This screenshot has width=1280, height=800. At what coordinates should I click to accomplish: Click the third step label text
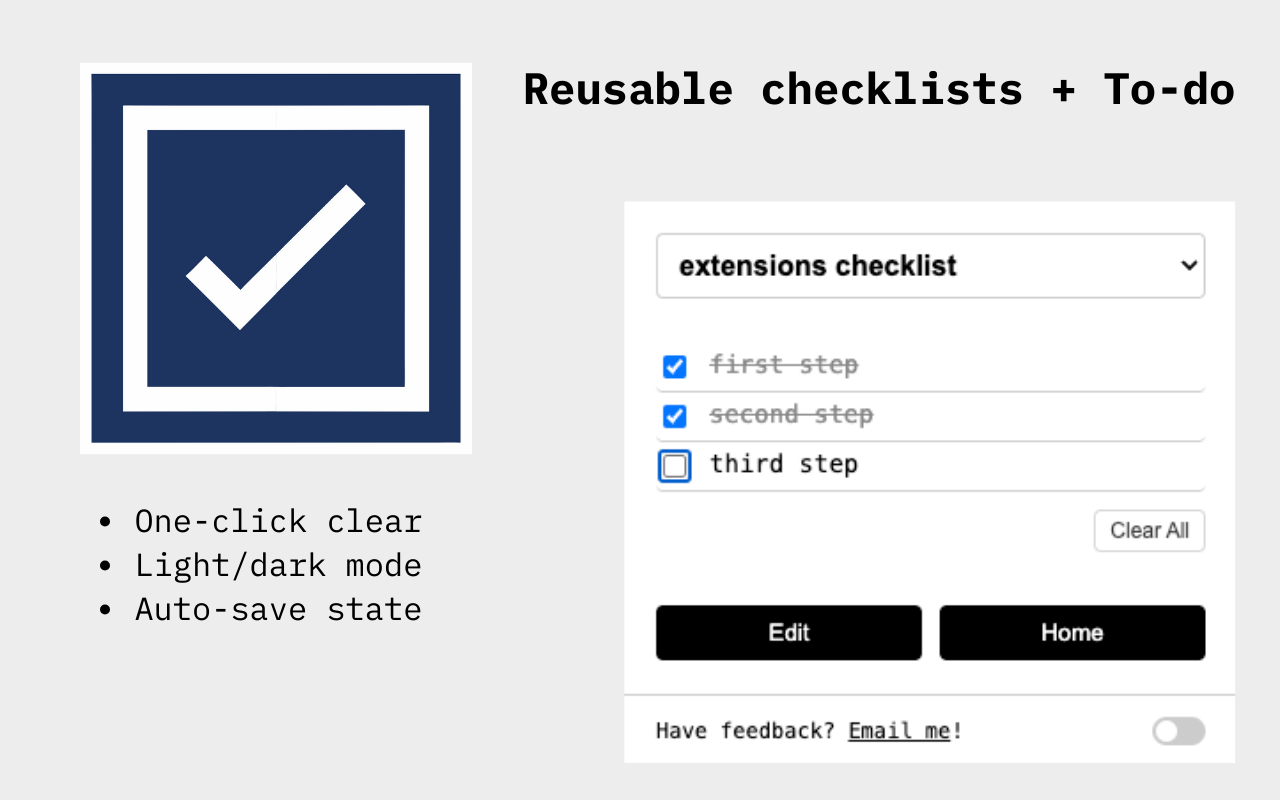coord(784,464)
